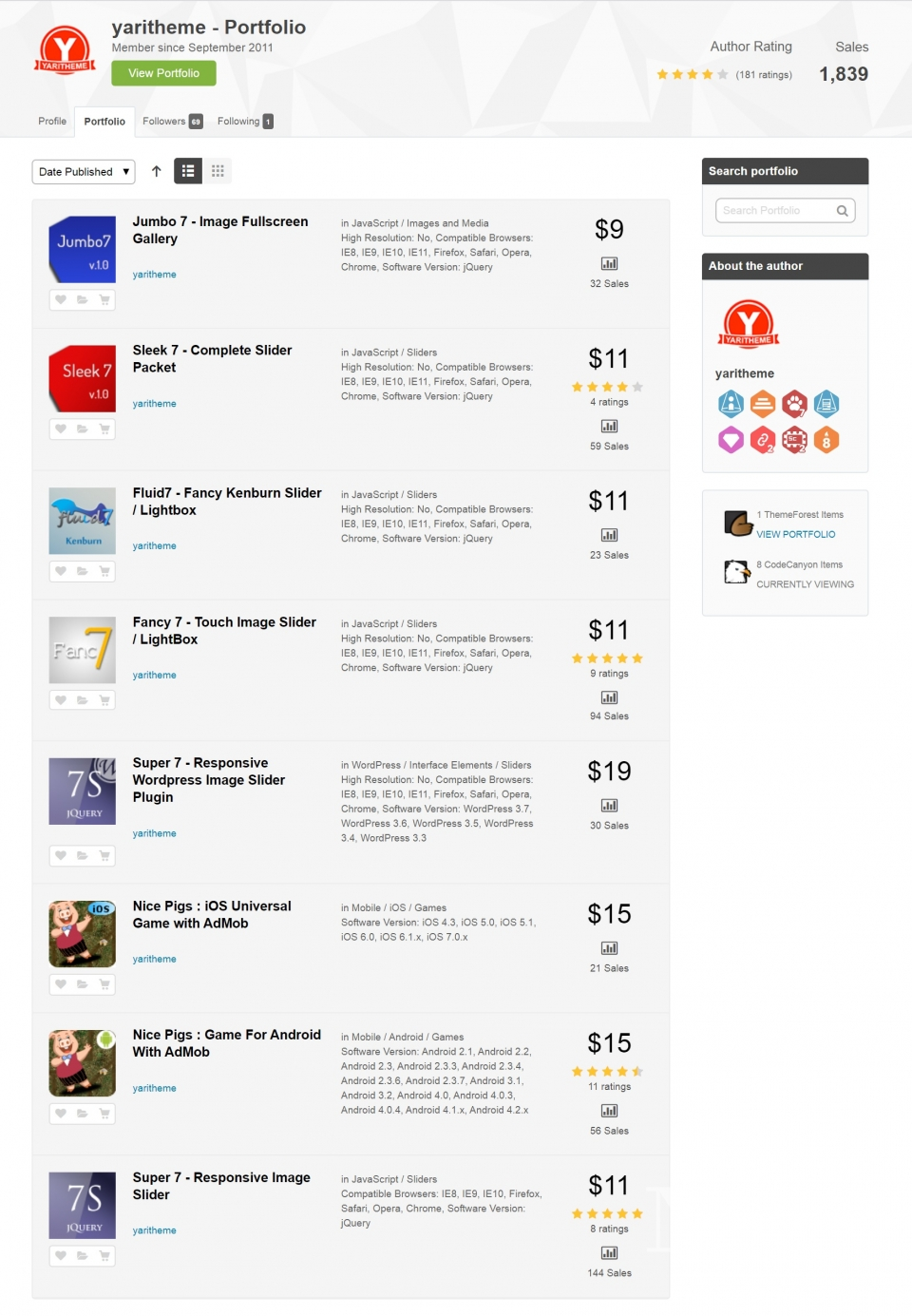
Task: Click the pink diamond author badge
Action: click(x=731, y=440)
